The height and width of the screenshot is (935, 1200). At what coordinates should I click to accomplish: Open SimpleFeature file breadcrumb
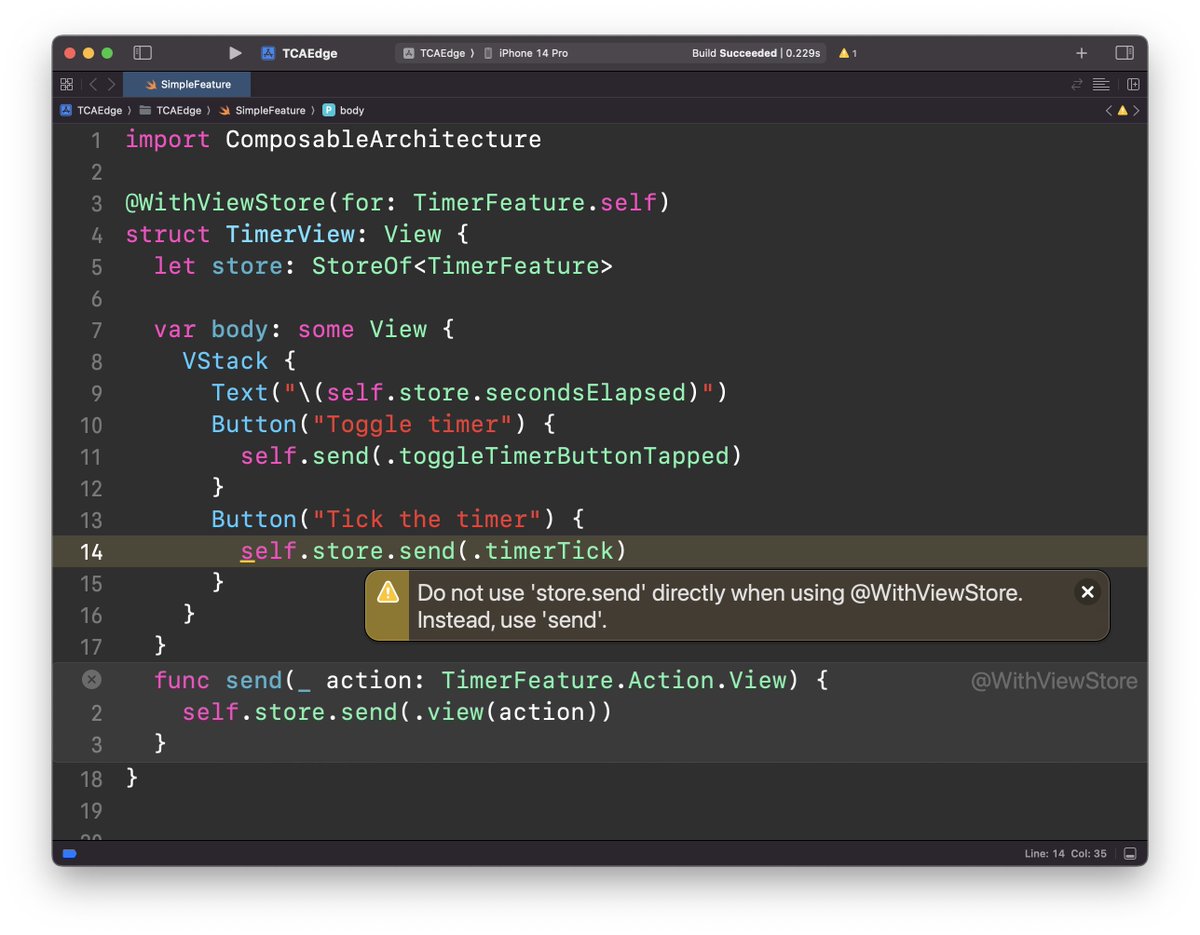point(262,110)
